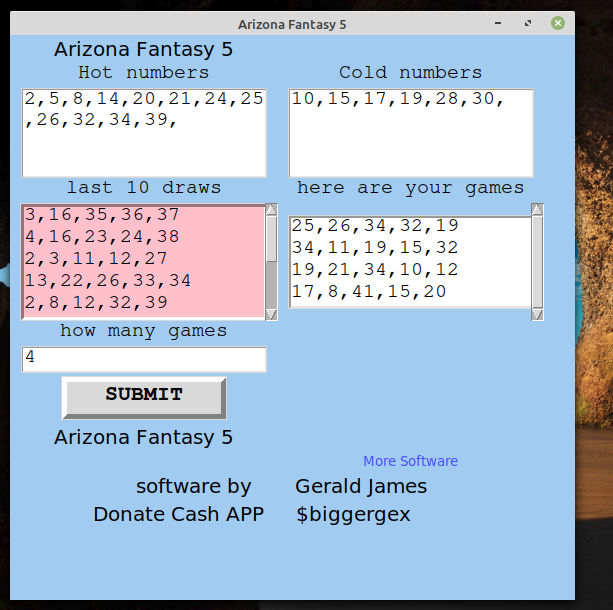This screenshot has height=610, width=613.
Task: Click down arrow of last 10 draws scrollbar
Action: click(x=271, y=314)
